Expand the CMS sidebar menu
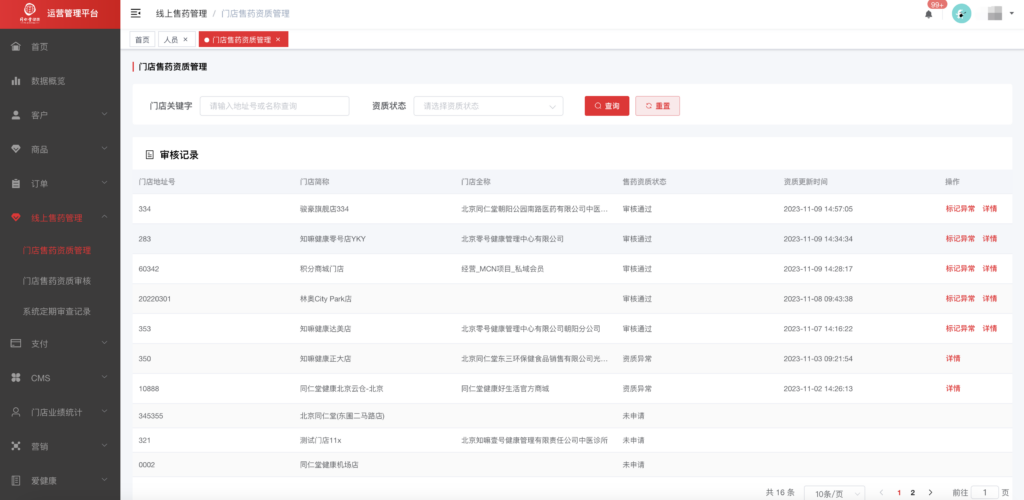This screenshot has width=1024, height=500. click(x=104, y=378)
